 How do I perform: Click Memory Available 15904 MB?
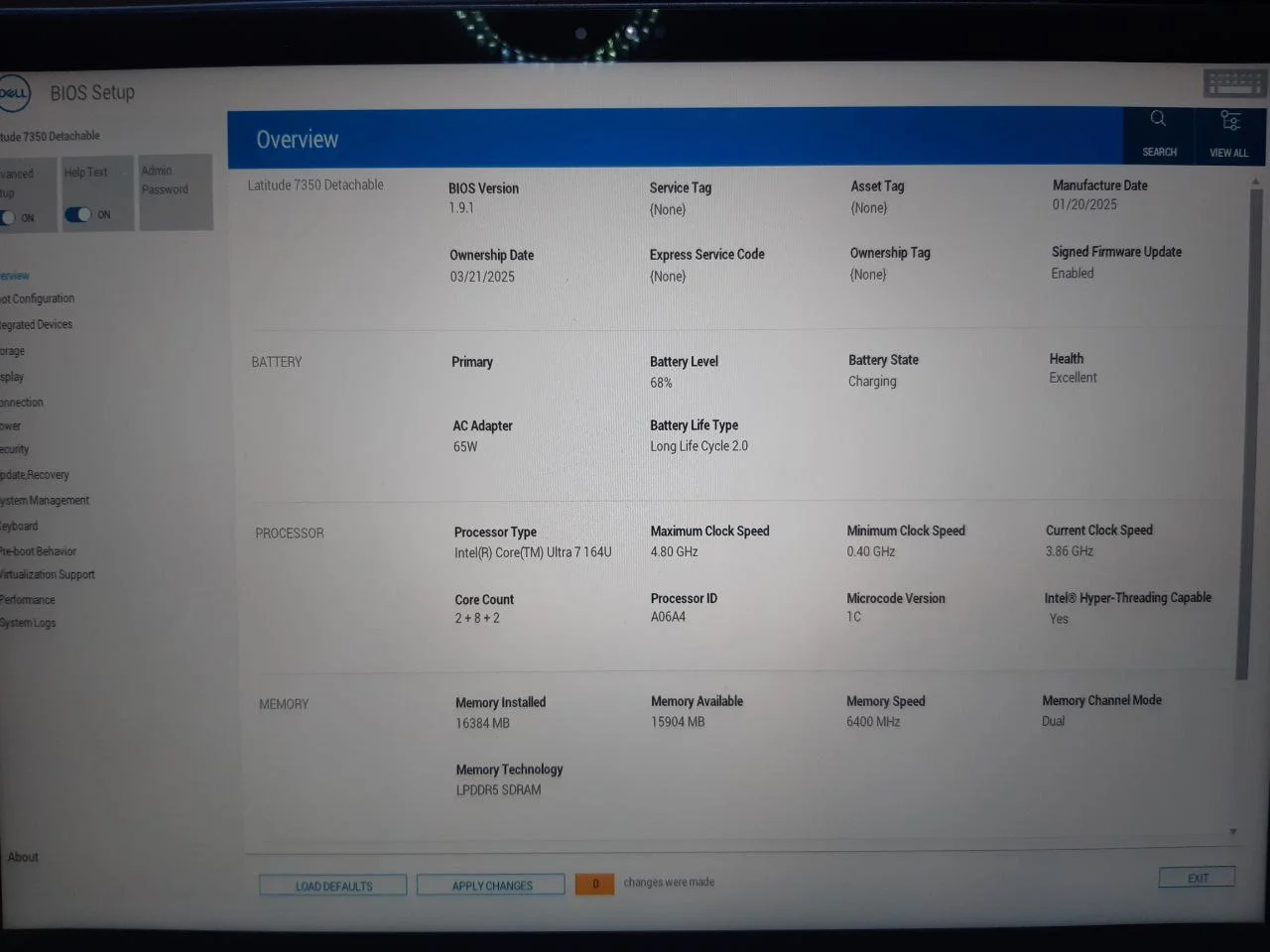point(678,722)
